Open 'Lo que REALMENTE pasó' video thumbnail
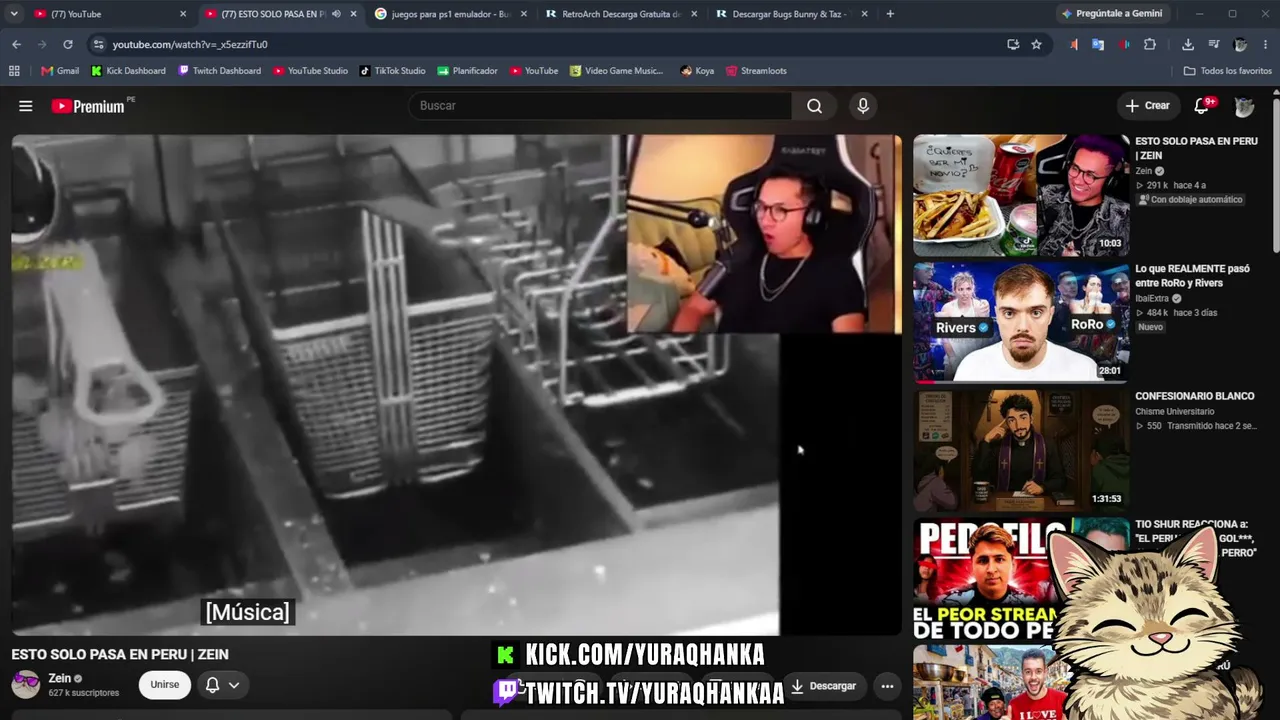The height and width of the screenshot is (720, 1280). (1021, 323)
